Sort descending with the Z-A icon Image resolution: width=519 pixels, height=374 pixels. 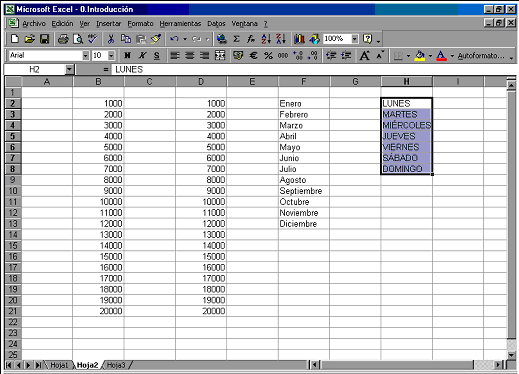click(281, 39)
